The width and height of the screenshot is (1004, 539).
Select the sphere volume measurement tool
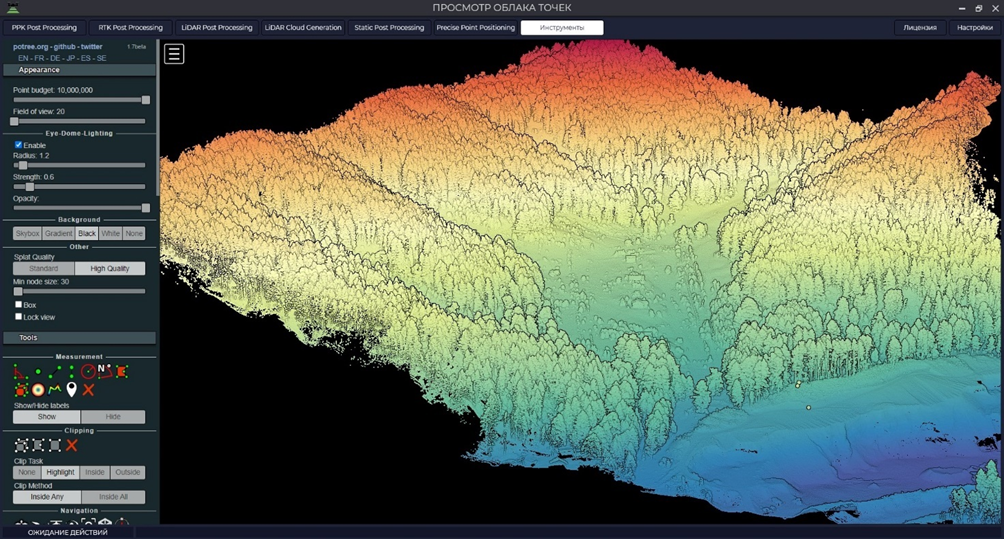click(38, 389)
